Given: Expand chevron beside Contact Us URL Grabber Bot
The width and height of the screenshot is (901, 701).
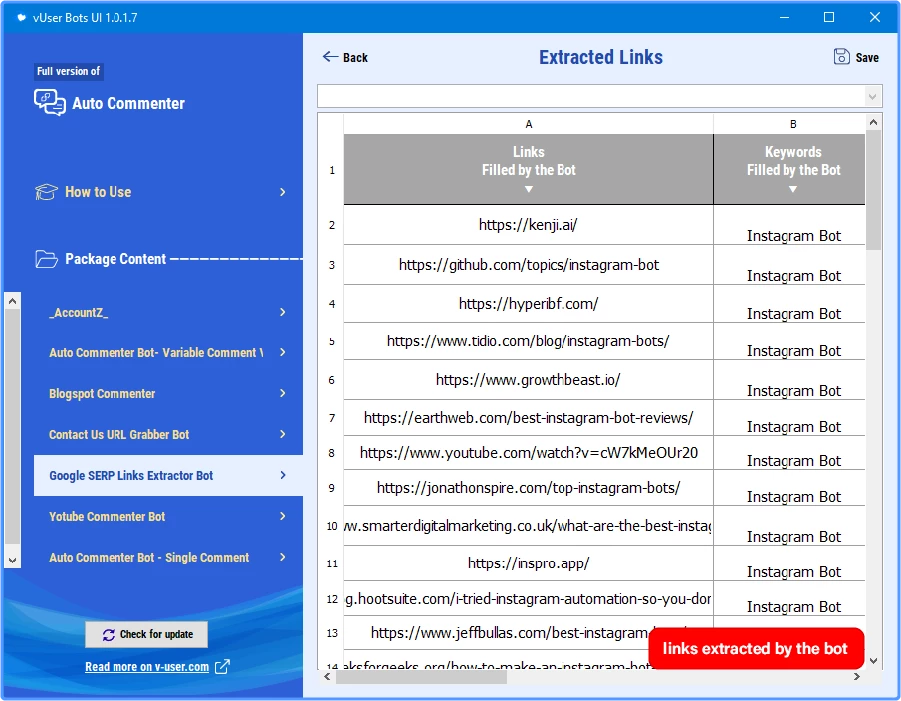Looking at the screenshot, I should click(282, 434).
